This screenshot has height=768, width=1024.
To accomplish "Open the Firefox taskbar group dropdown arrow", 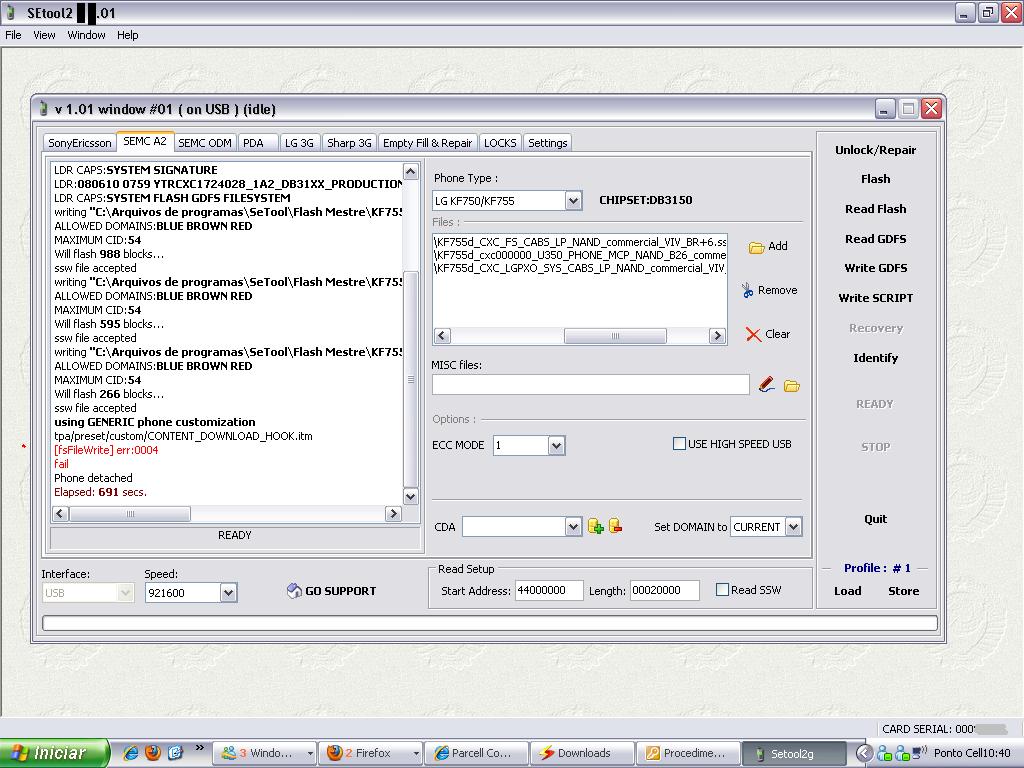I will [415, 753].
